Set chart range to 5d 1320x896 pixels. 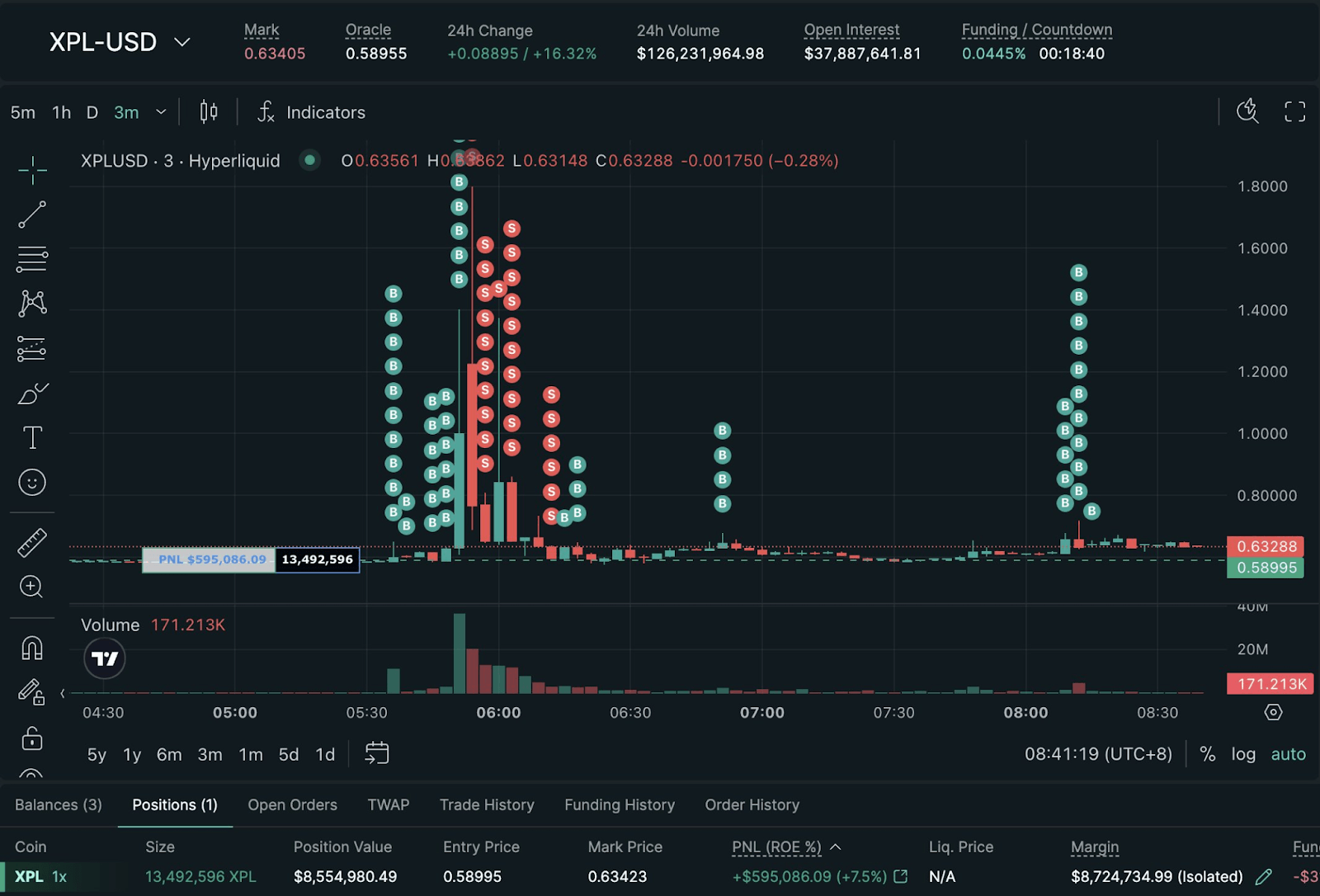289,754
